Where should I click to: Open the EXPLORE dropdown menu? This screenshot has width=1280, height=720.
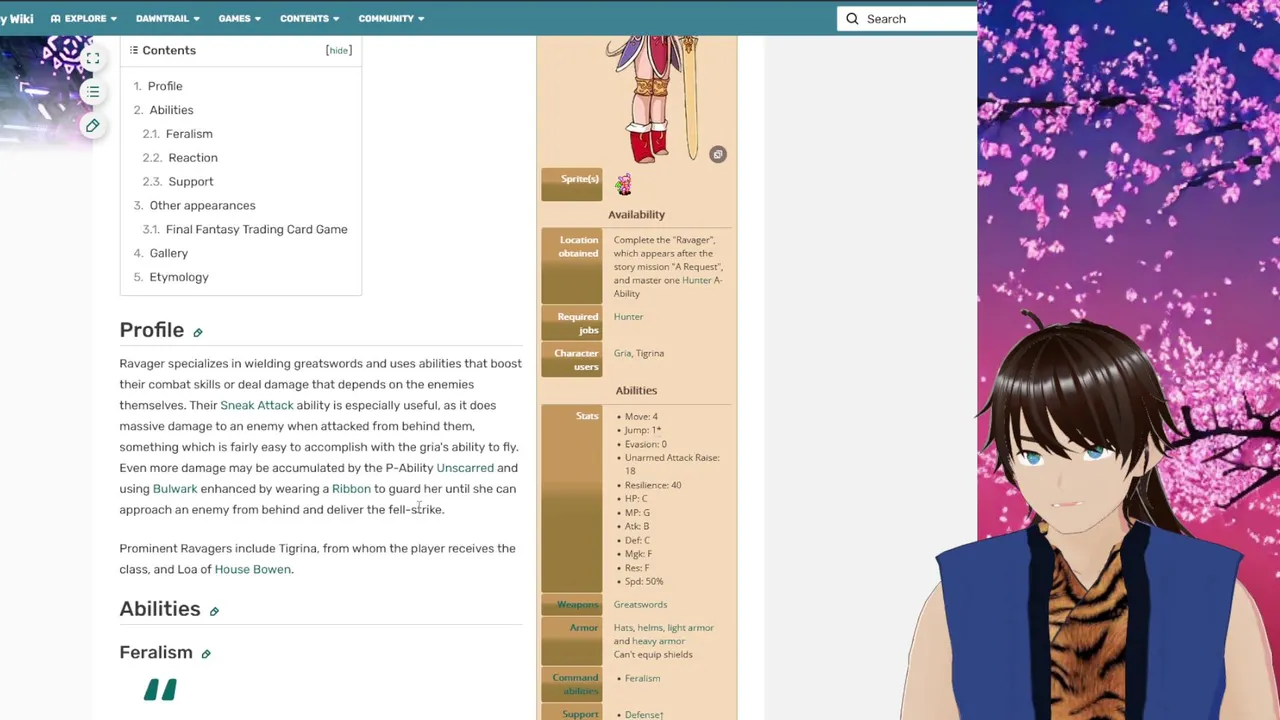tap(84, 18)
